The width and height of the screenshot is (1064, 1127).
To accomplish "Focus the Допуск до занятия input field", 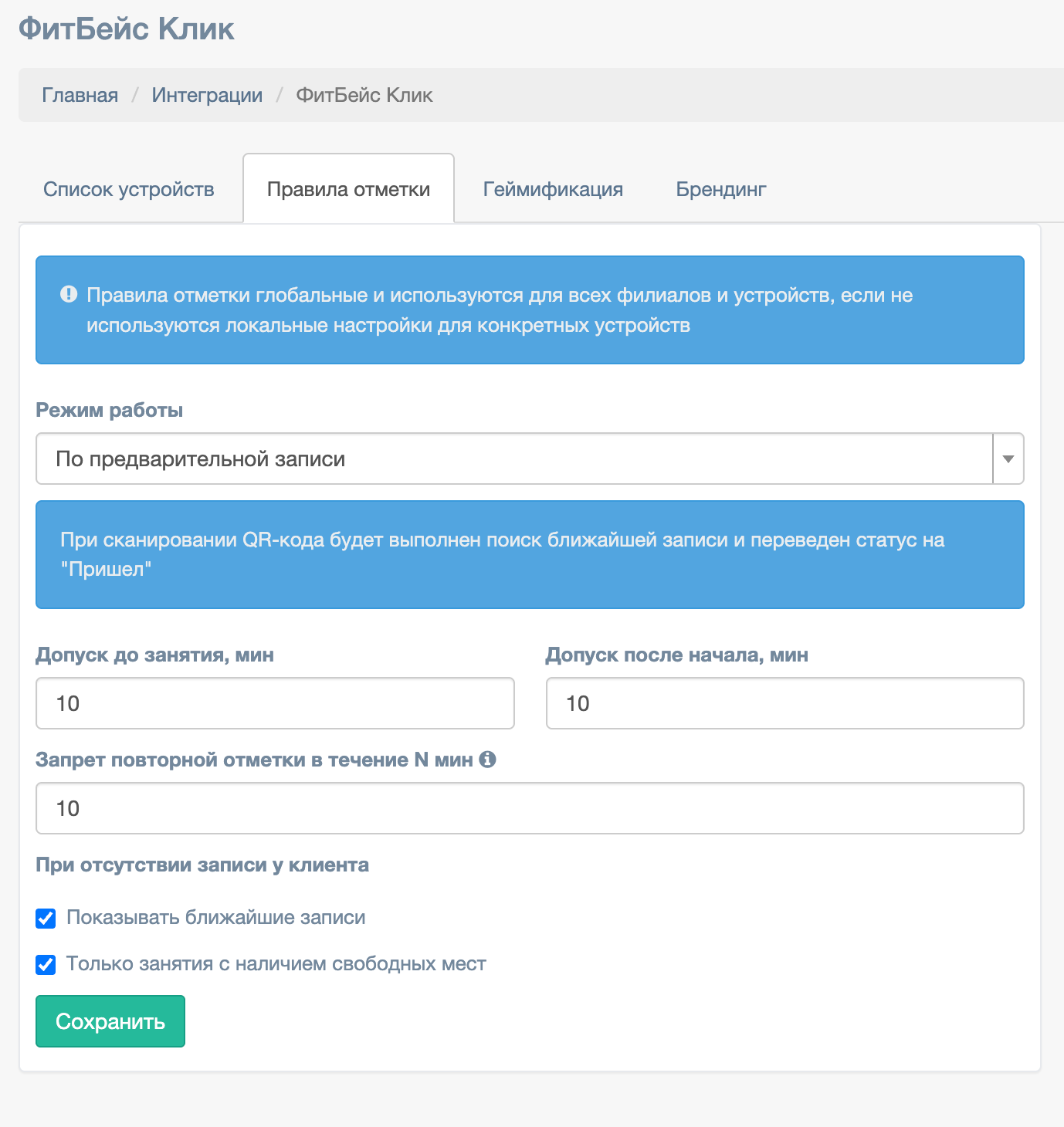I will [x=275, y=703].
